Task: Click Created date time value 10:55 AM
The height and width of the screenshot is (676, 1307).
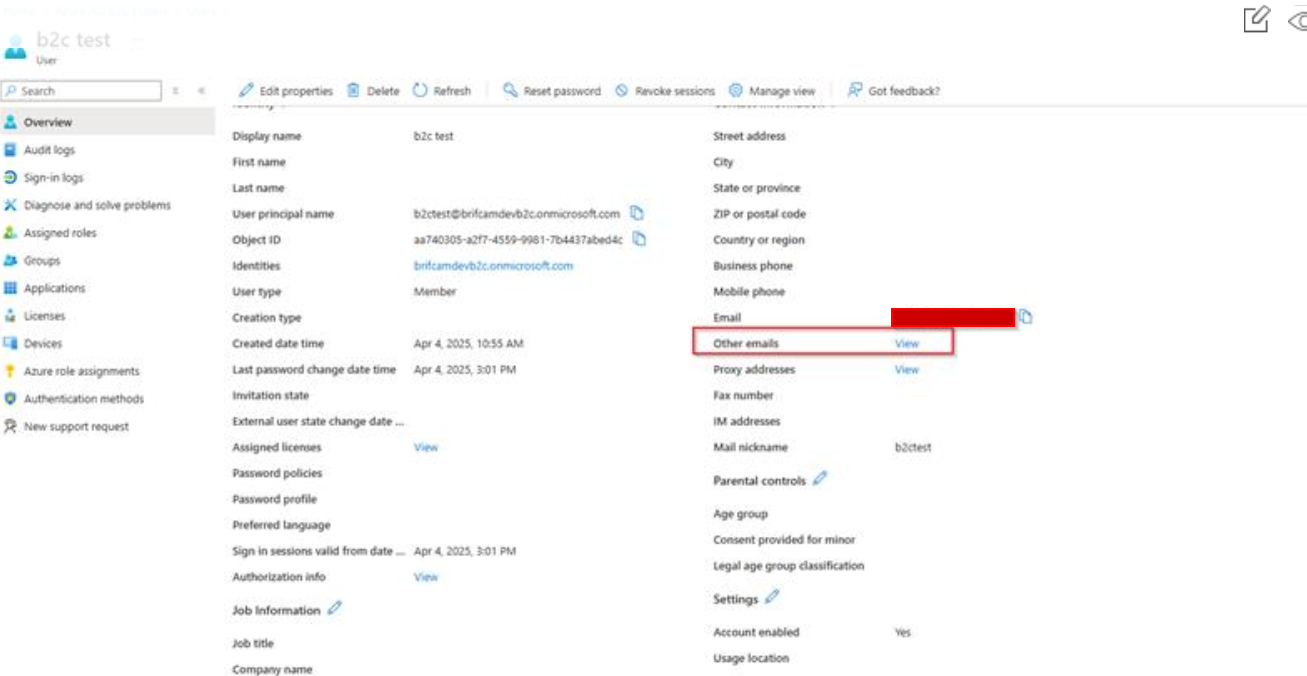Action: point(469,343)
